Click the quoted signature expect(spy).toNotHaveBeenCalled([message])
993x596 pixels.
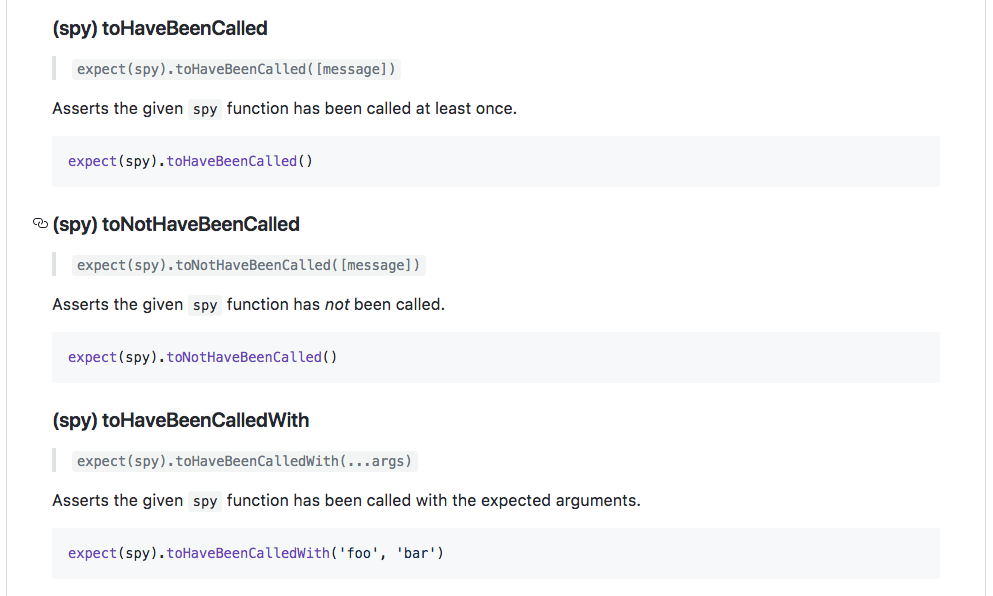coord(250,265)
